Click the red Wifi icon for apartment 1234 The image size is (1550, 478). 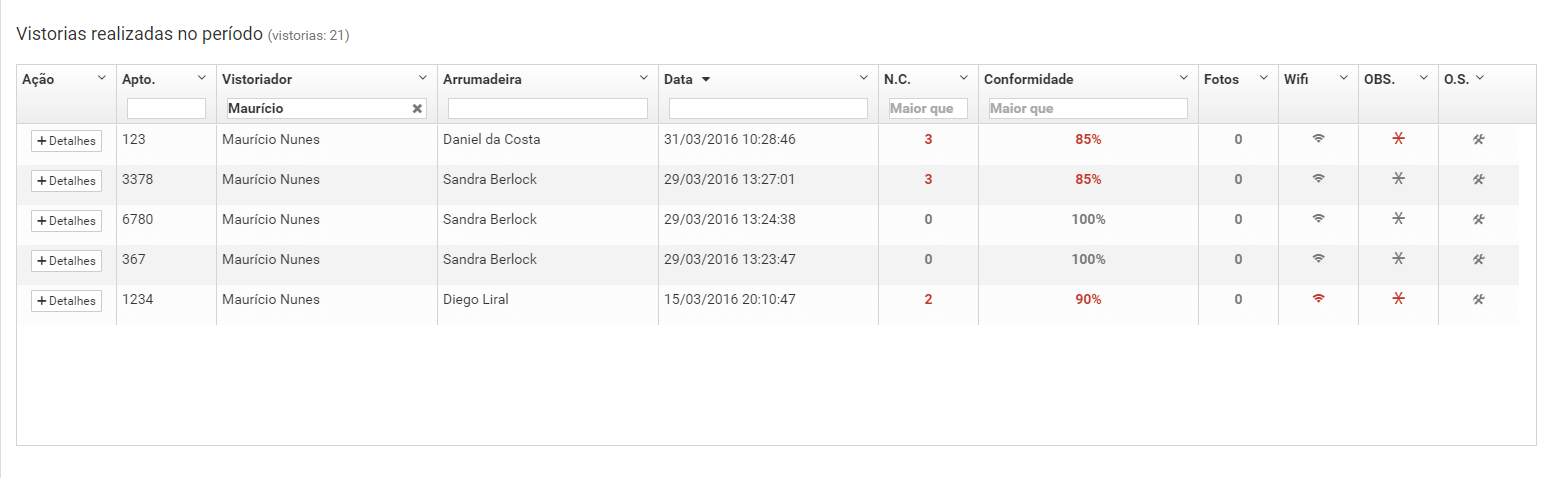[1318, 299]
